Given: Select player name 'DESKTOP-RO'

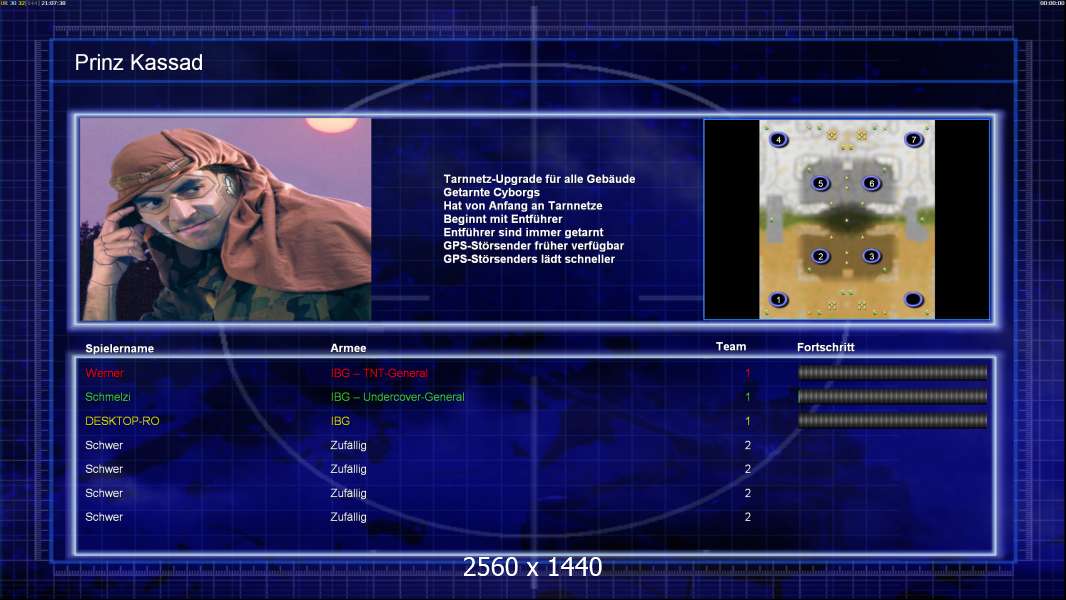Looking at the screenshot, I should (x=122, y=421).
